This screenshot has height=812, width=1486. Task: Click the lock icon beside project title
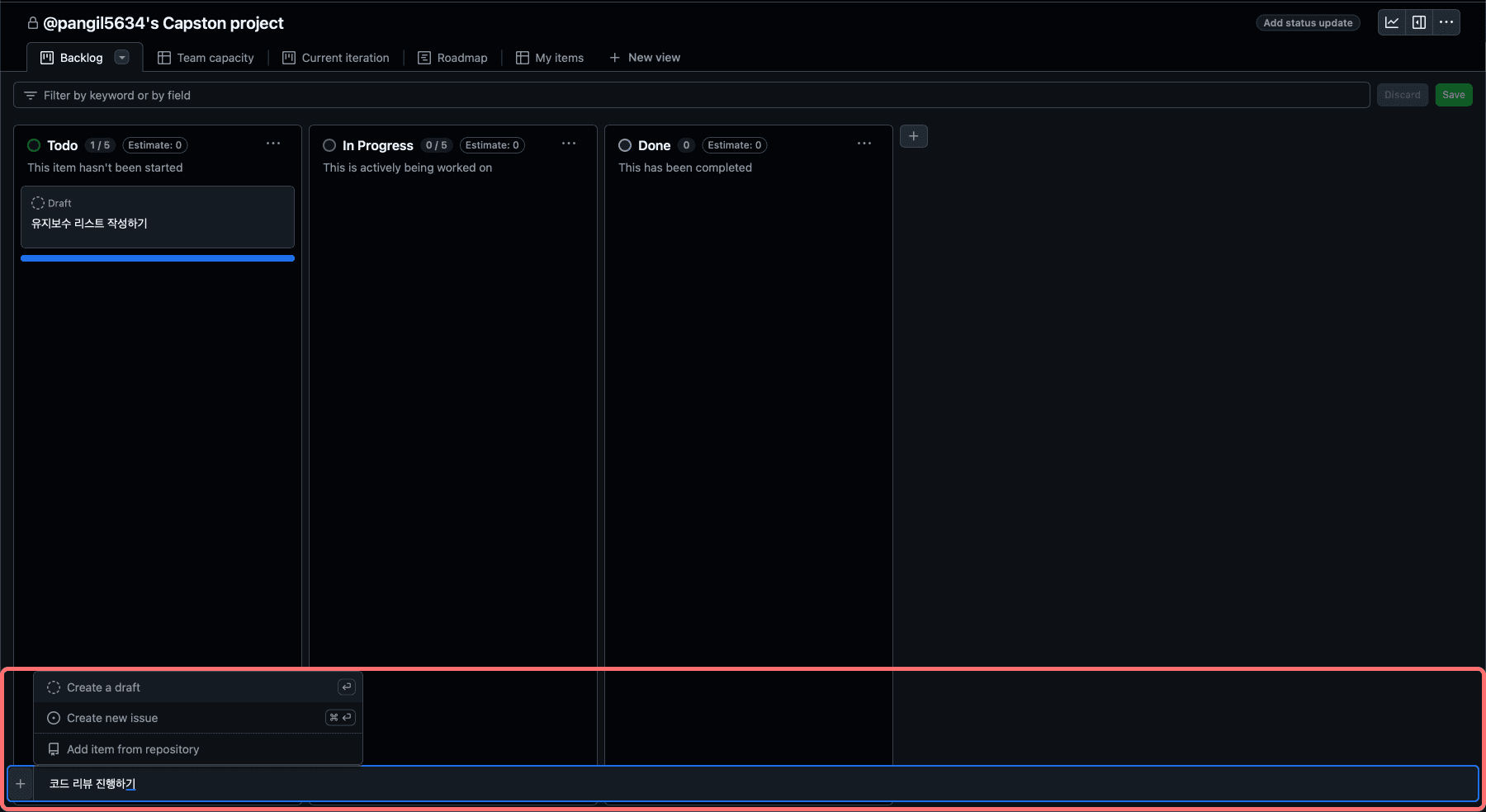tap(33, 23)
